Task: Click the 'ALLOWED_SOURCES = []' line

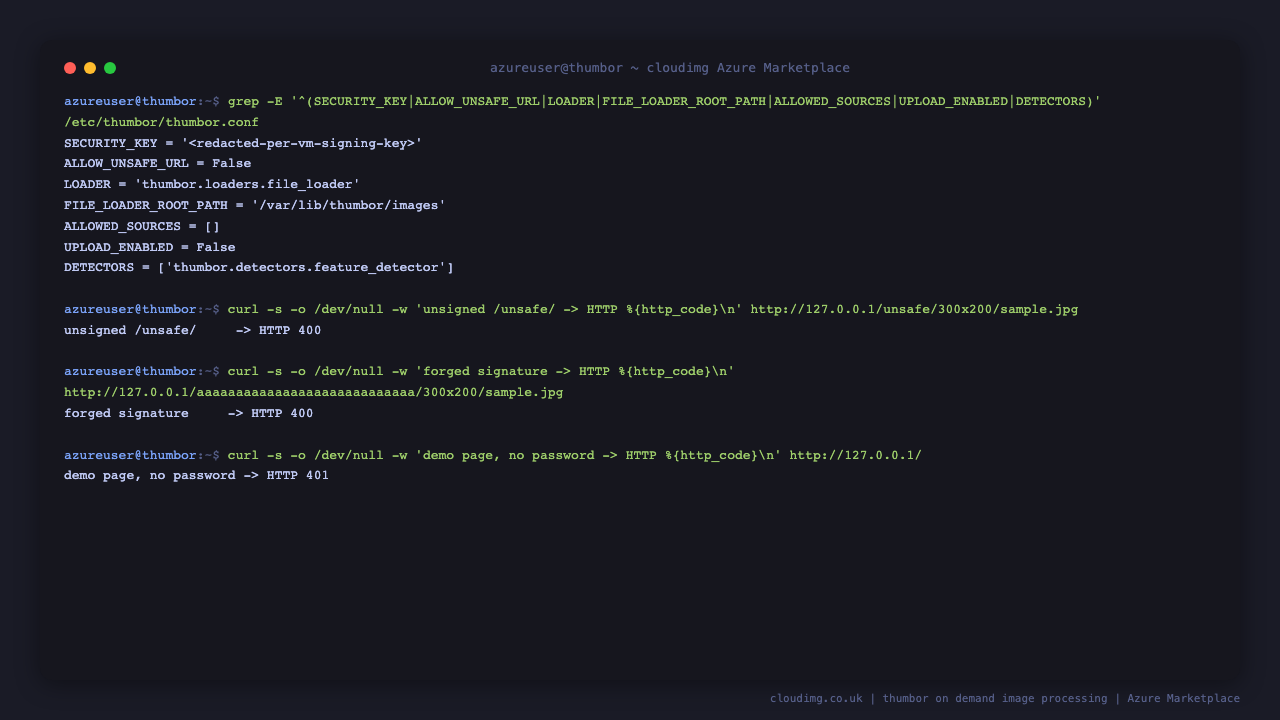Action: click(x=142, y=226)
